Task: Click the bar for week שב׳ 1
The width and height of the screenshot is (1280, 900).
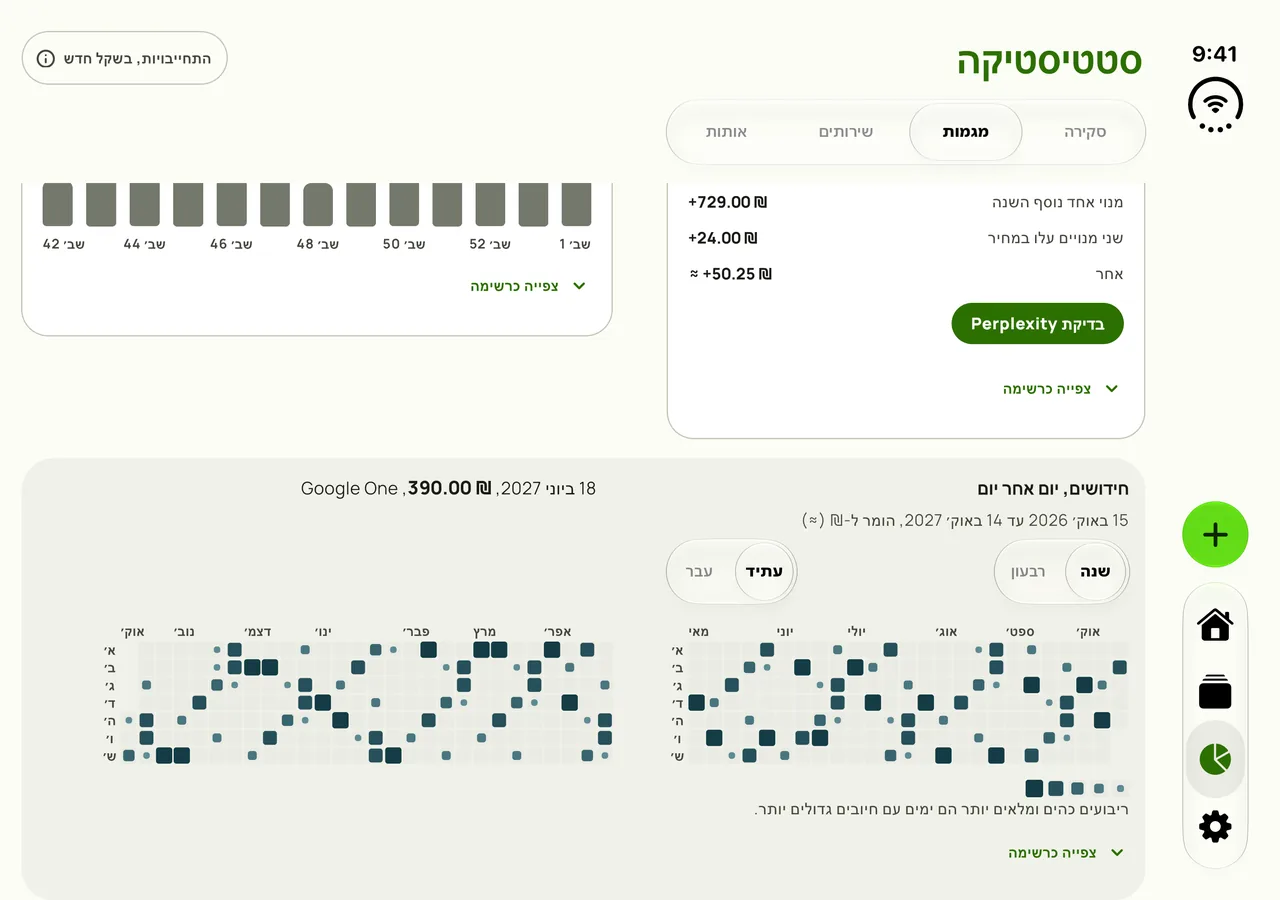Action: point(576,204)
